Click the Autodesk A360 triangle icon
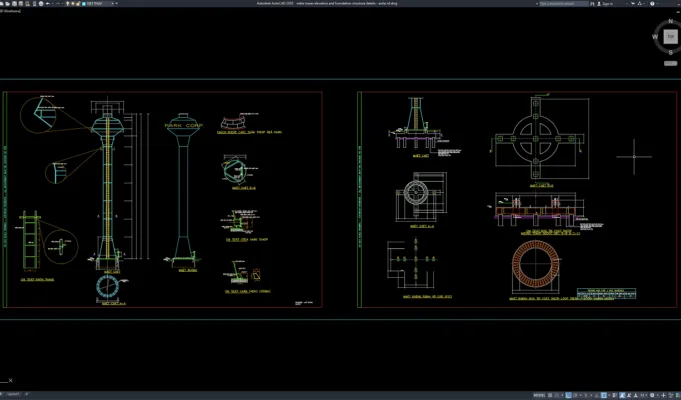 point(639,3)
